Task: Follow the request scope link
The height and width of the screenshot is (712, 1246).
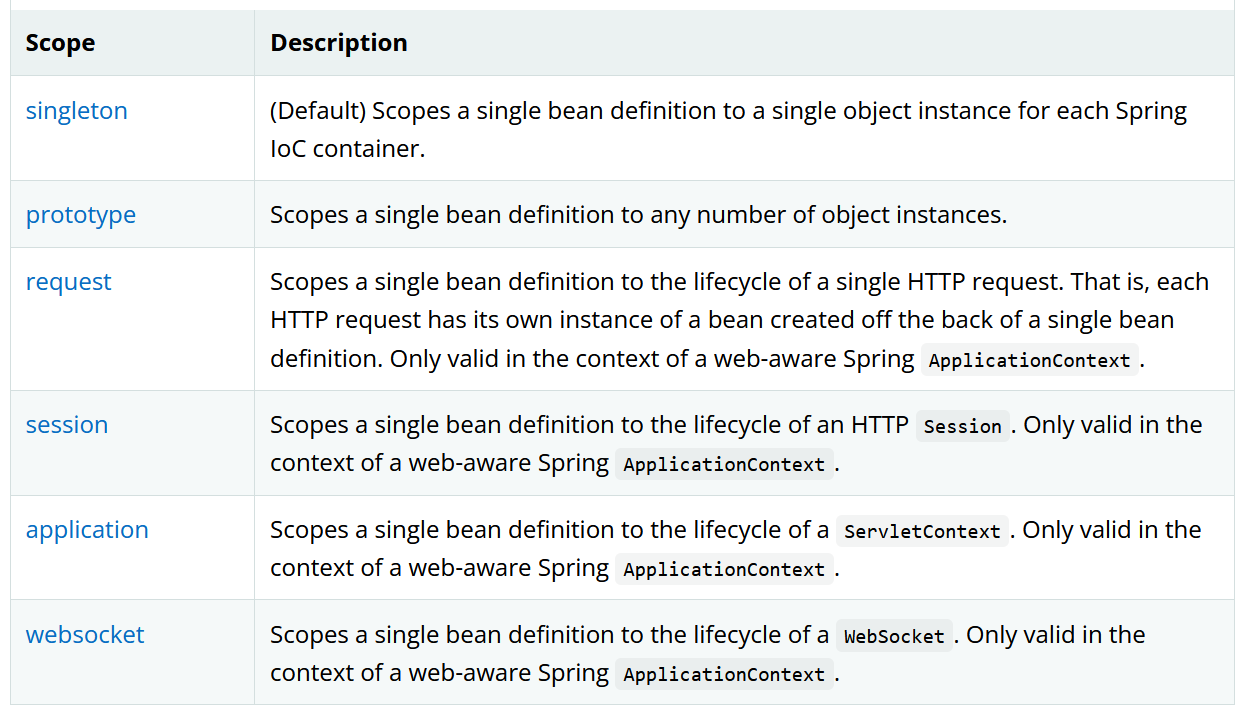Action: coord(69,282)
